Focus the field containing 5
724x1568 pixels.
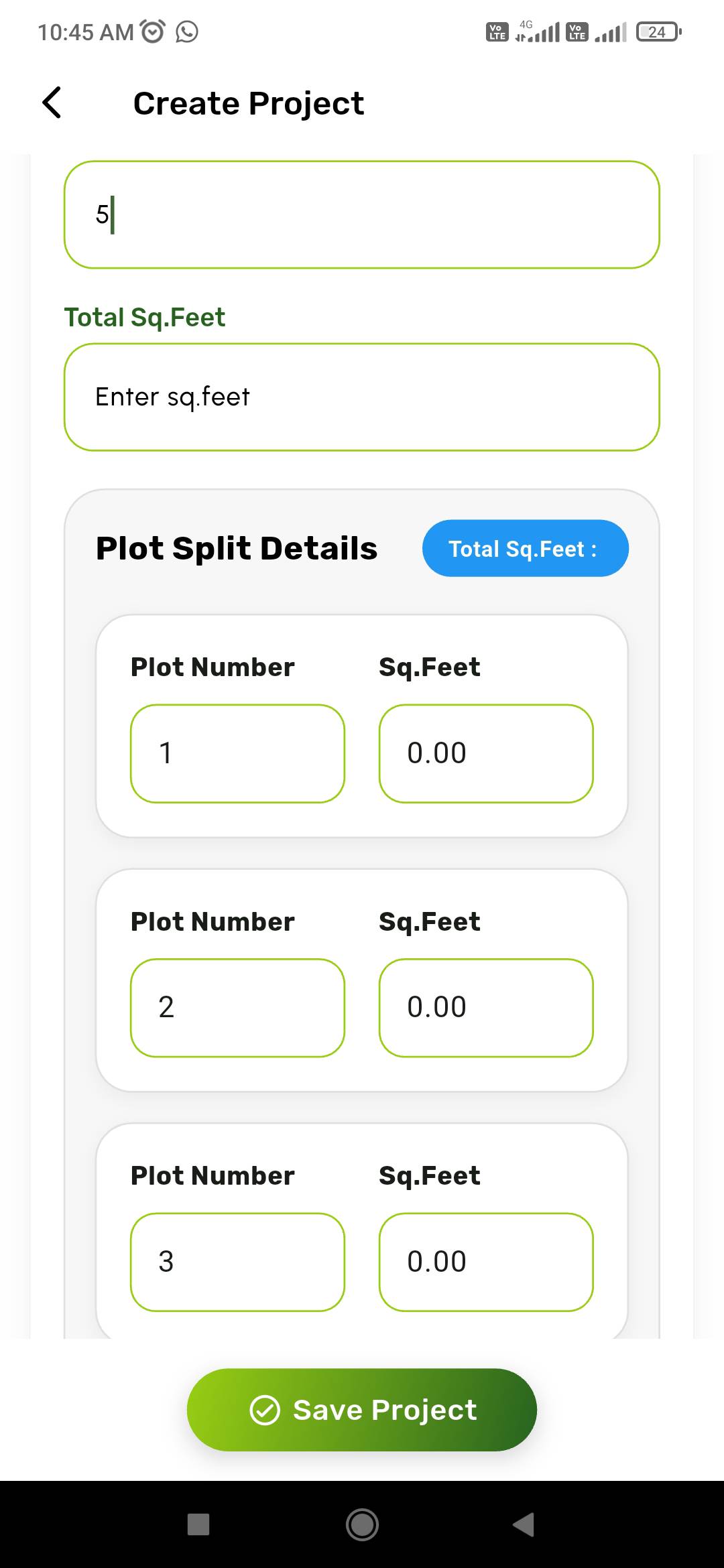tap(362, 214)
